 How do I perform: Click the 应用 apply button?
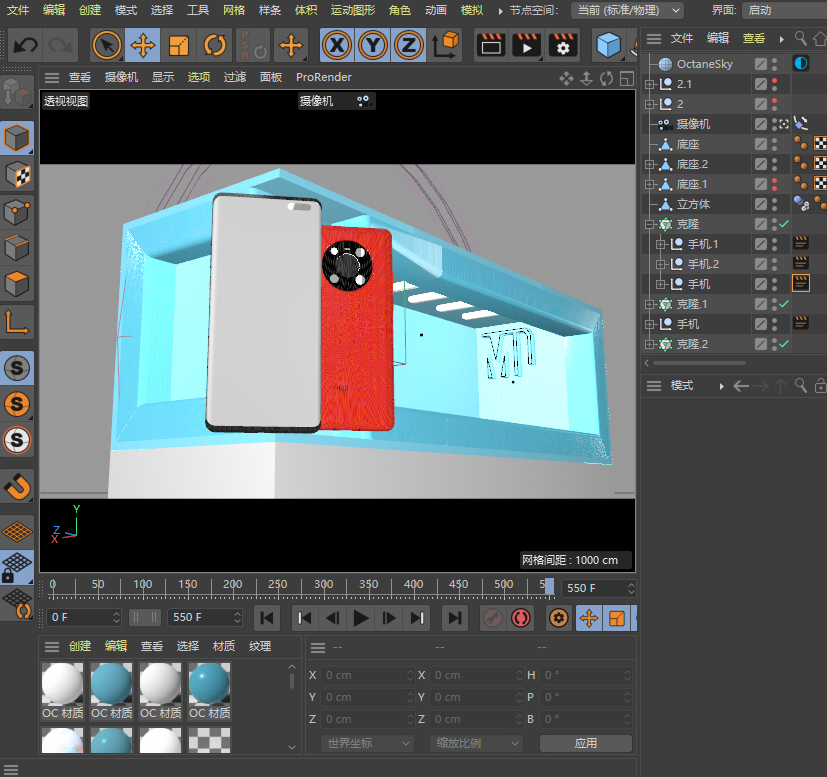point(585,743)
